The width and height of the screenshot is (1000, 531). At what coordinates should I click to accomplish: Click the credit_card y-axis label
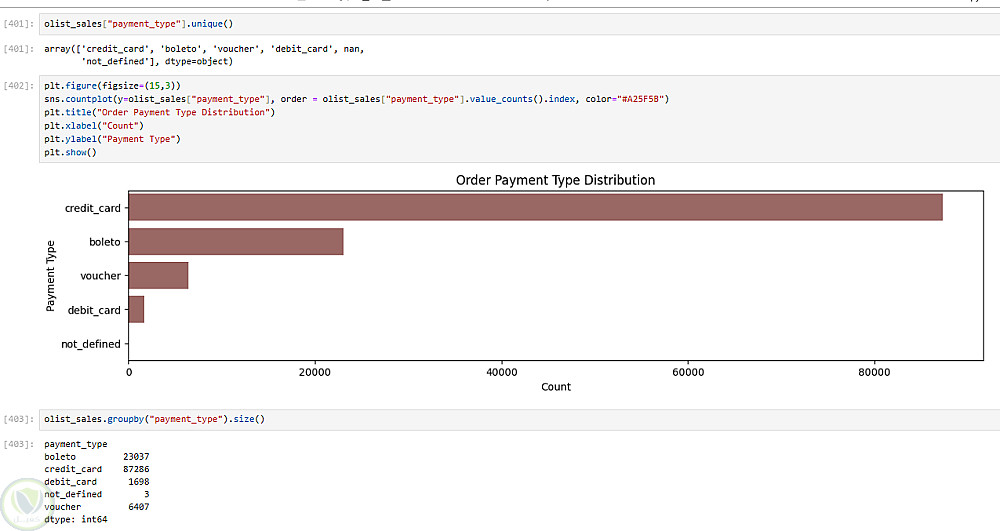[x=92, y=208]
